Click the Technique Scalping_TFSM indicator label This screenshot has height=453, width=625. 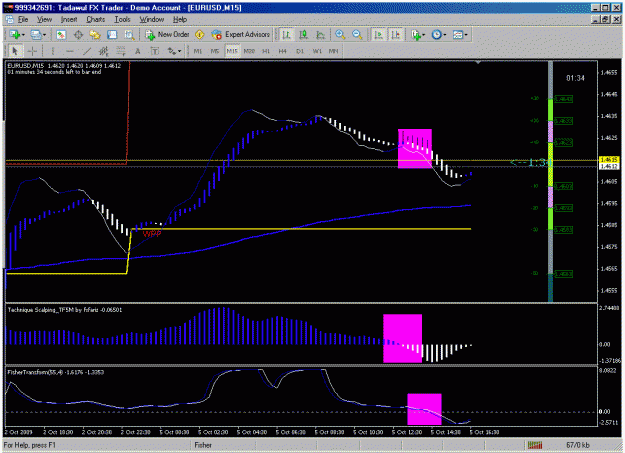(65, 309)
